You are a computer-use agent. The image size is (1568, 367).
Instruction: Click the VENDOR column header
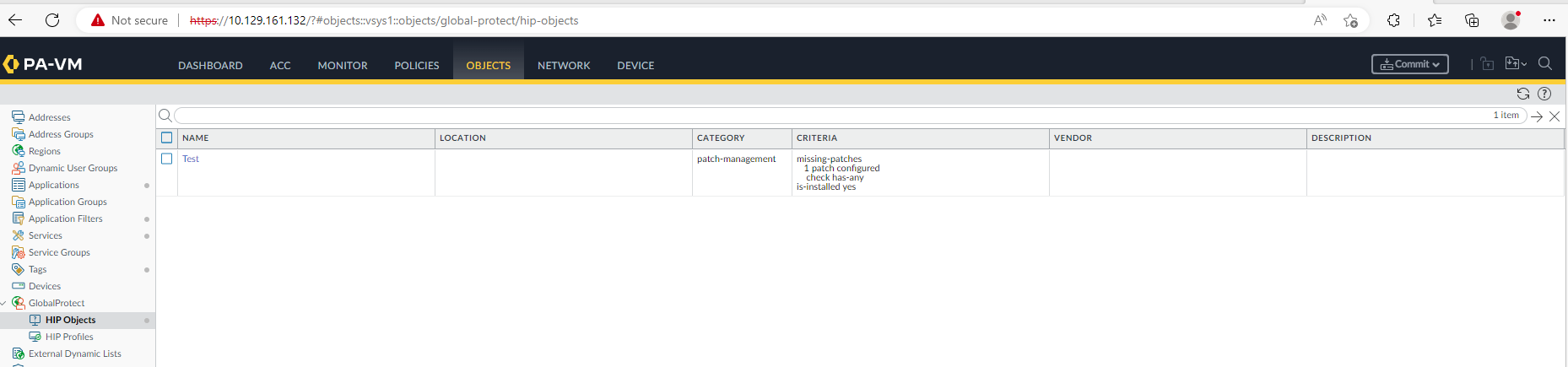[1178, 138]
